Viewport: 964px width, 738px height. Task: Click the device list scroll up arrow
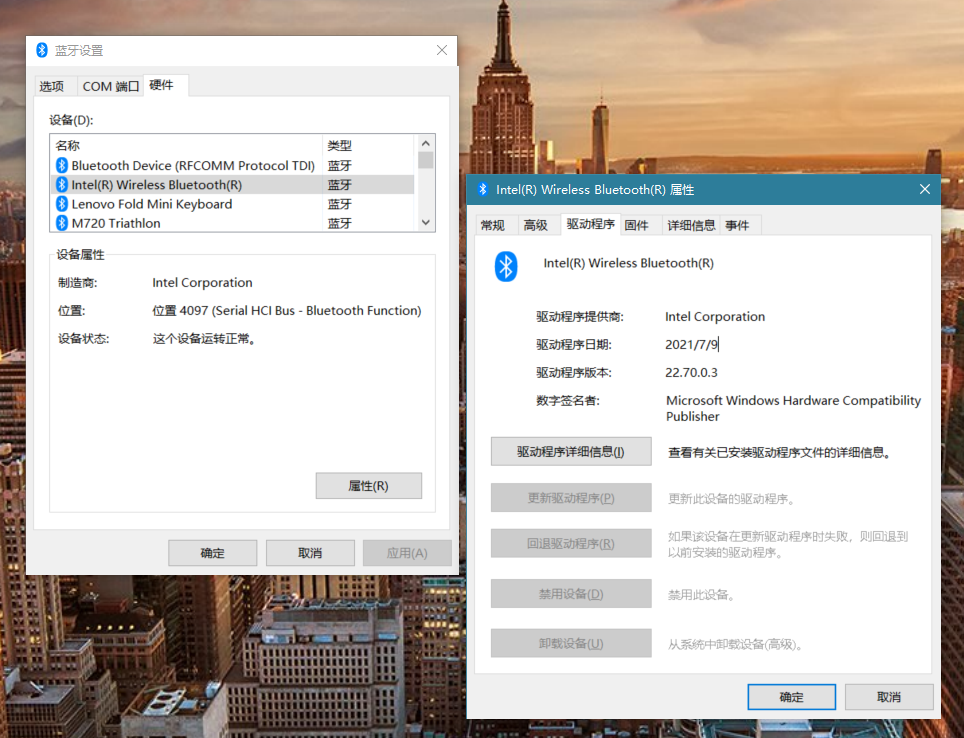[x=425, y=143]
